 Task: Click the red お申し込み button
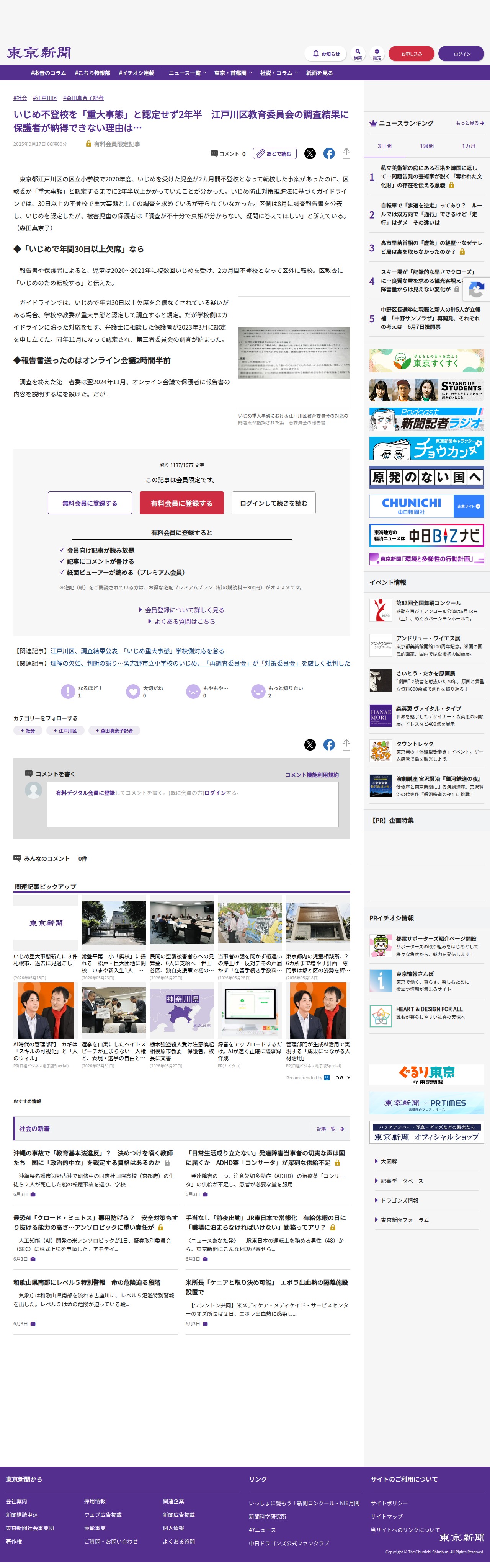(412, 54)
